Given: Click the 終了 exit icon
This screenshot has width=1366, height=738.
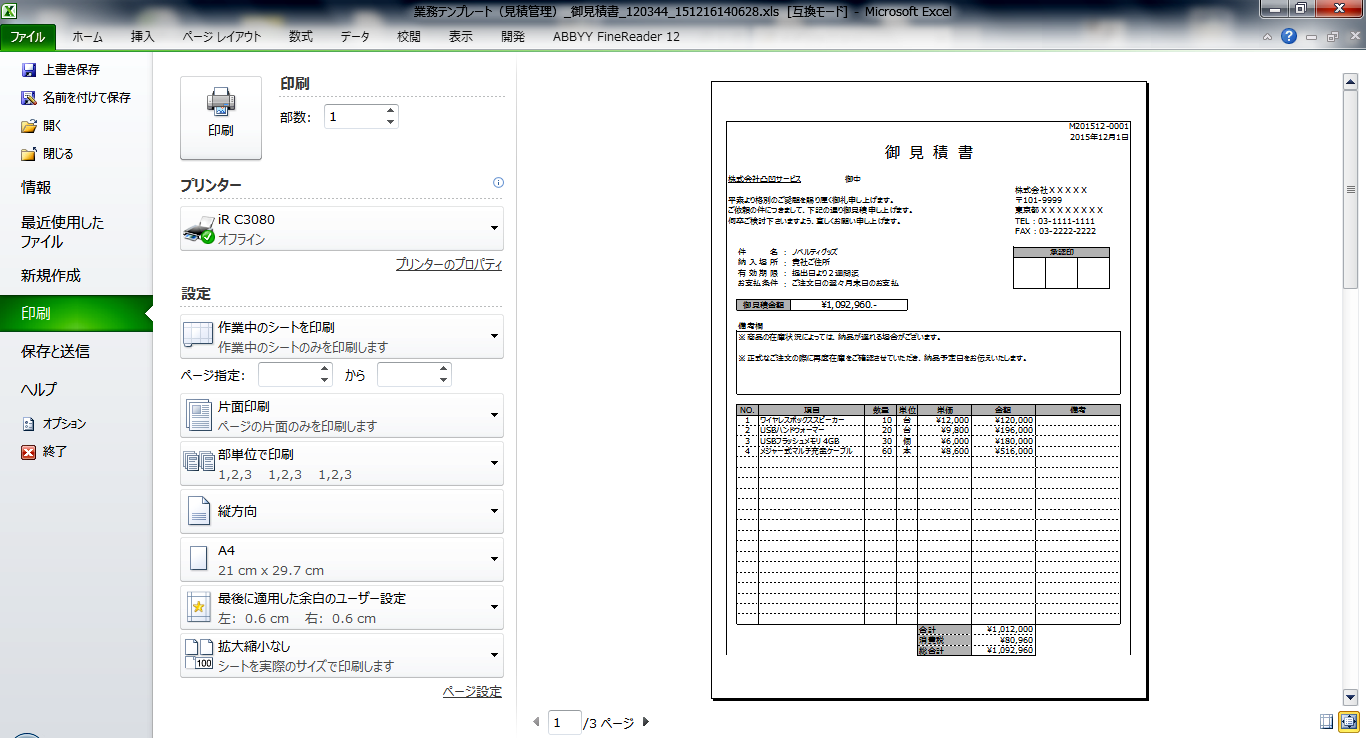Looking at the screenshot, I should (29, 452).
